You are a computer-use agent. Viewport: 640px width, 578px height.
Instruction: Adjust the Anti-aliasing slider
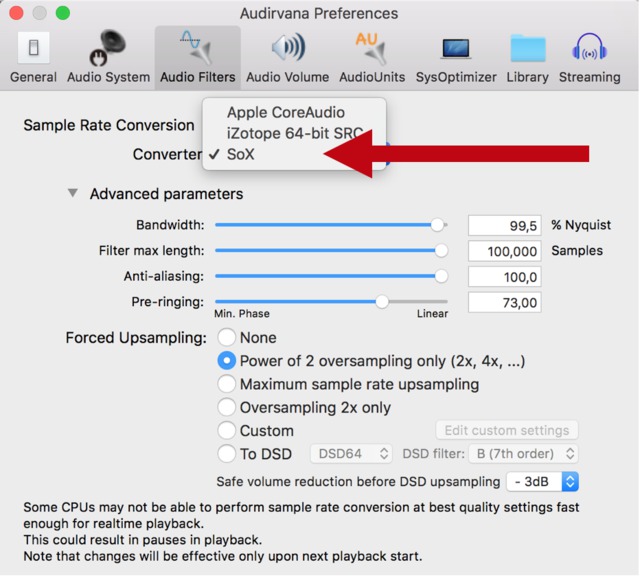[x=331, y=276]
